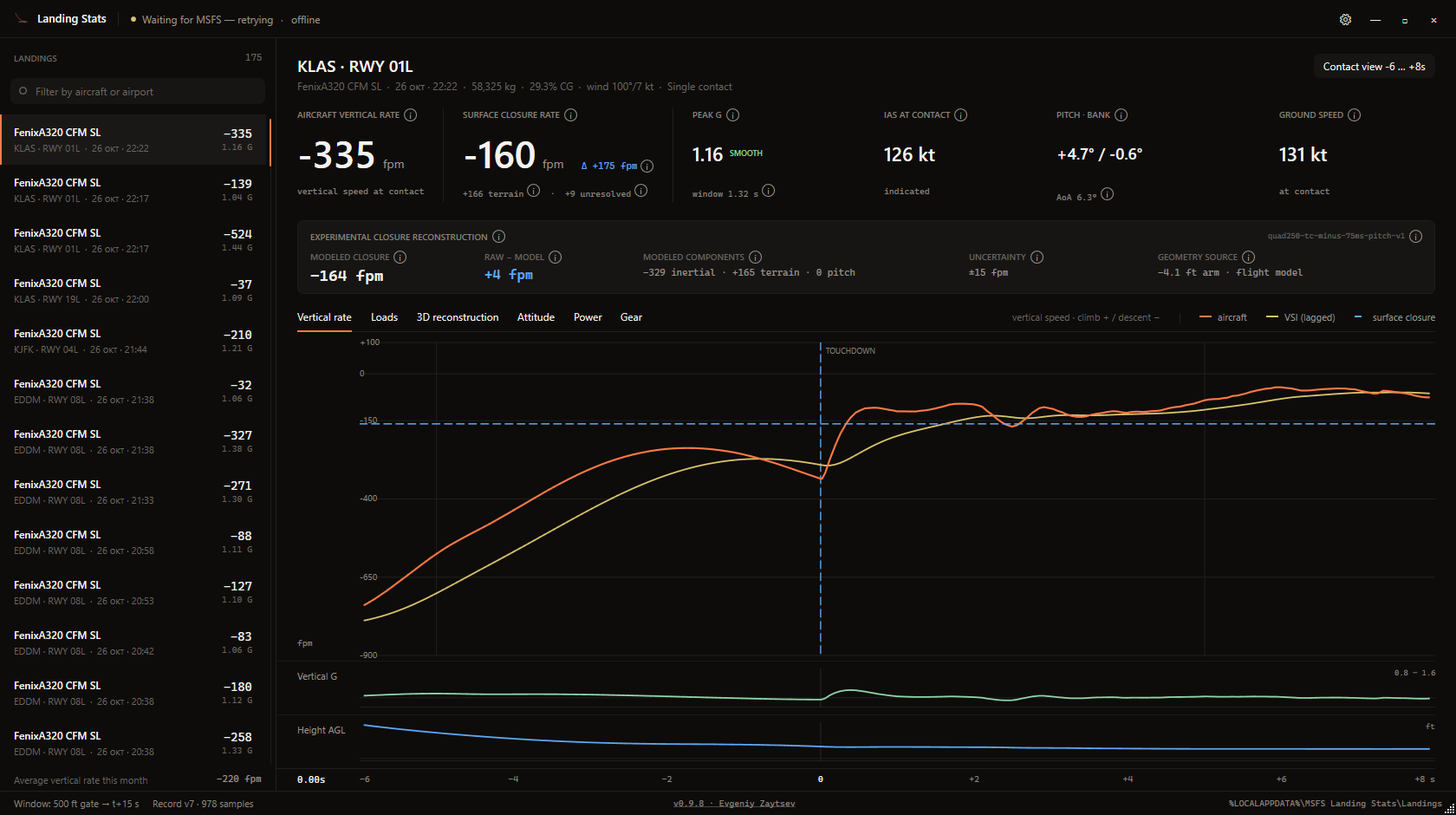This screenshot has height=815, width=1456.
Task: Select the EDDM 20:58 landing at -88
Action: coord(135,542)
